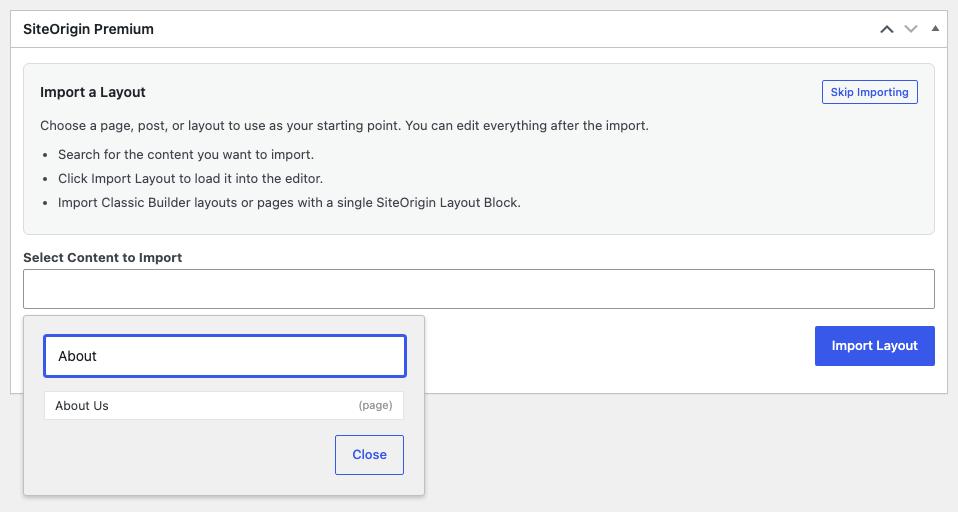Click the 'Search for the content' instruction

[x=186, y=155]
